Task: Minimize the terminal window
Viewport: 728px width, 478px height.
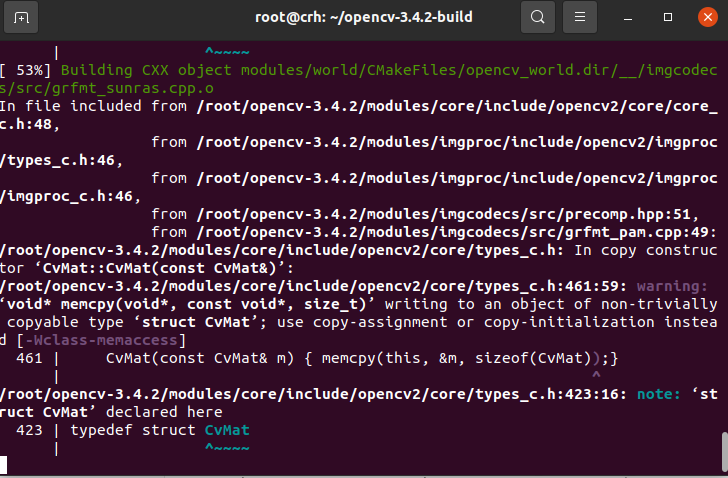Action: [x=628, y=18]
